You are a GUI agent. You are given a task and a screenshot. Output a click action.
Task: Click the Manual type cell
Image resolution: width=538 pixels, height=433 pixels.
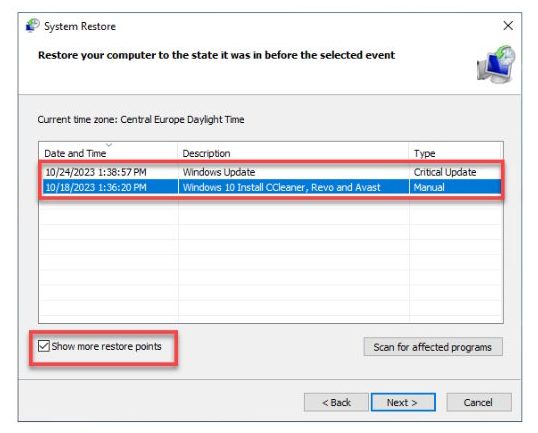(429, 187)
